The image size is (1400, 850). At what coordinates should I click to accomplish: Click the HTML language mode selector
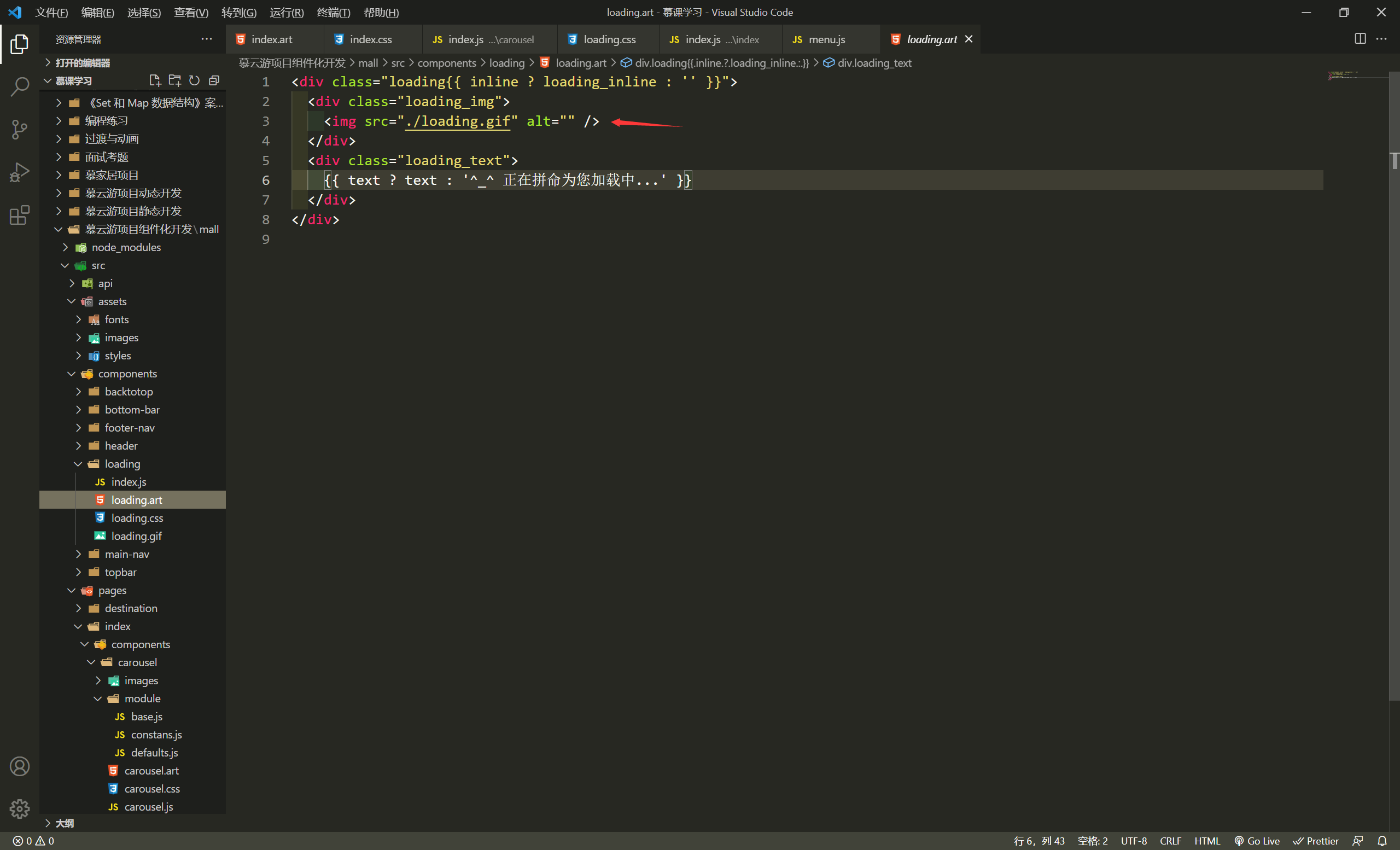(1207, 841)
